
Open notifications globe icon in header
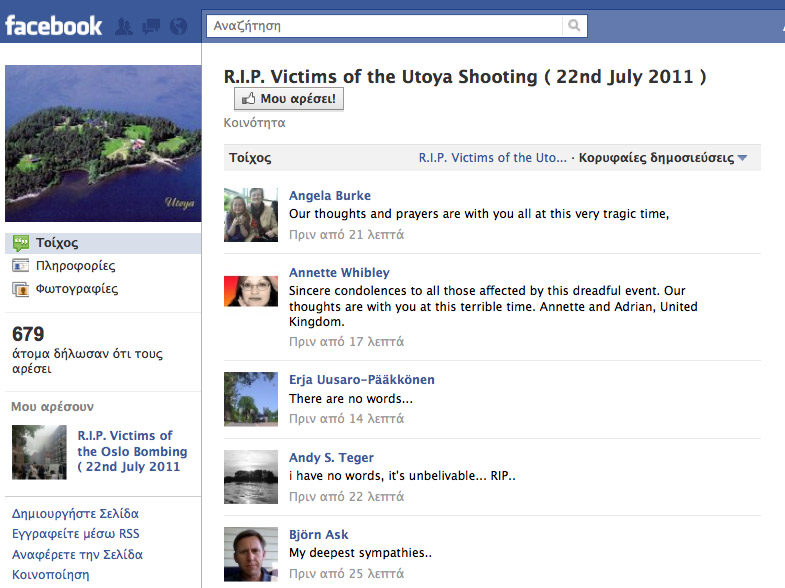(x=178, y=26)
